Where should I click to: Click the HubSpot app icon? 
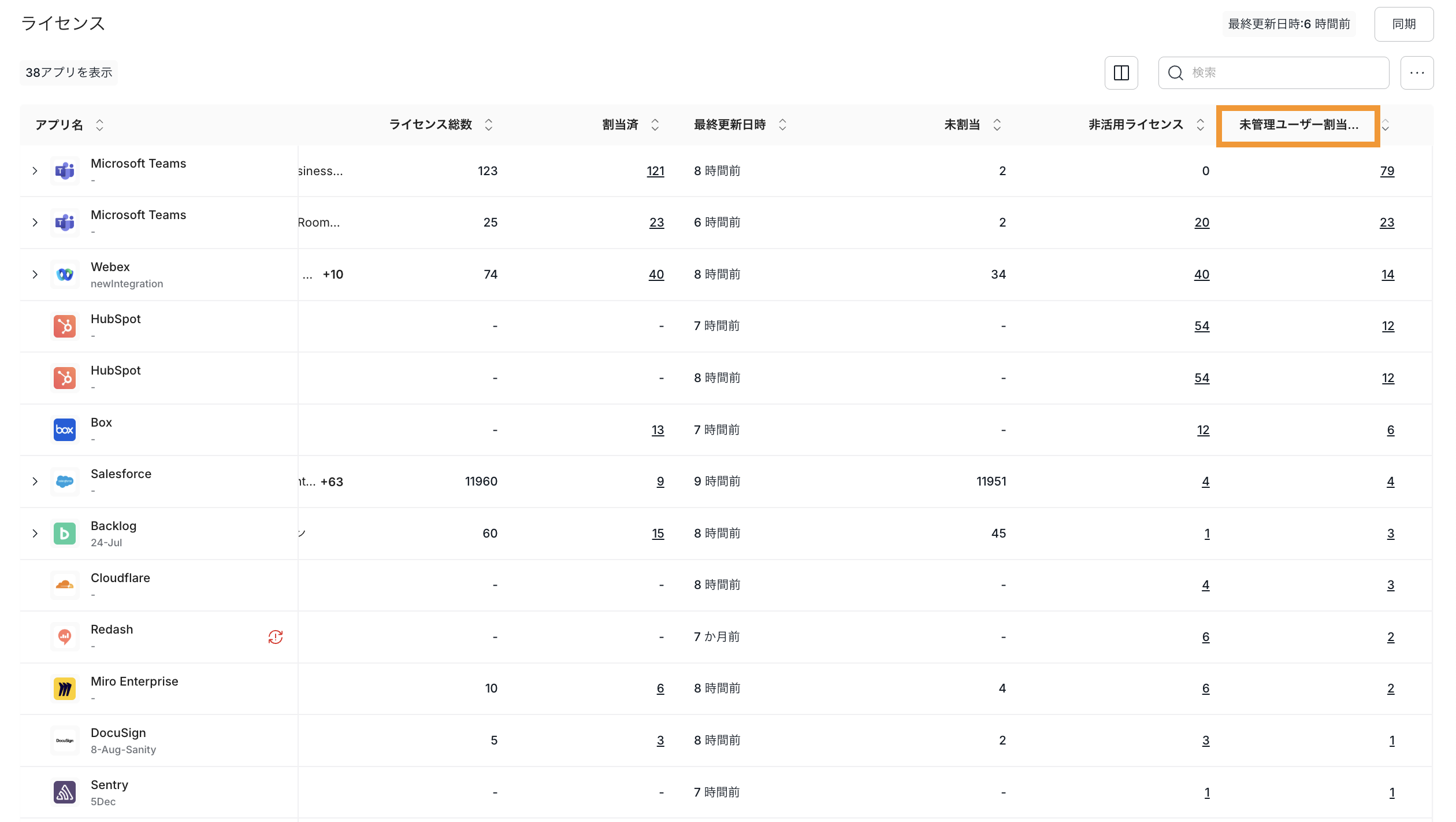(64, 325)
